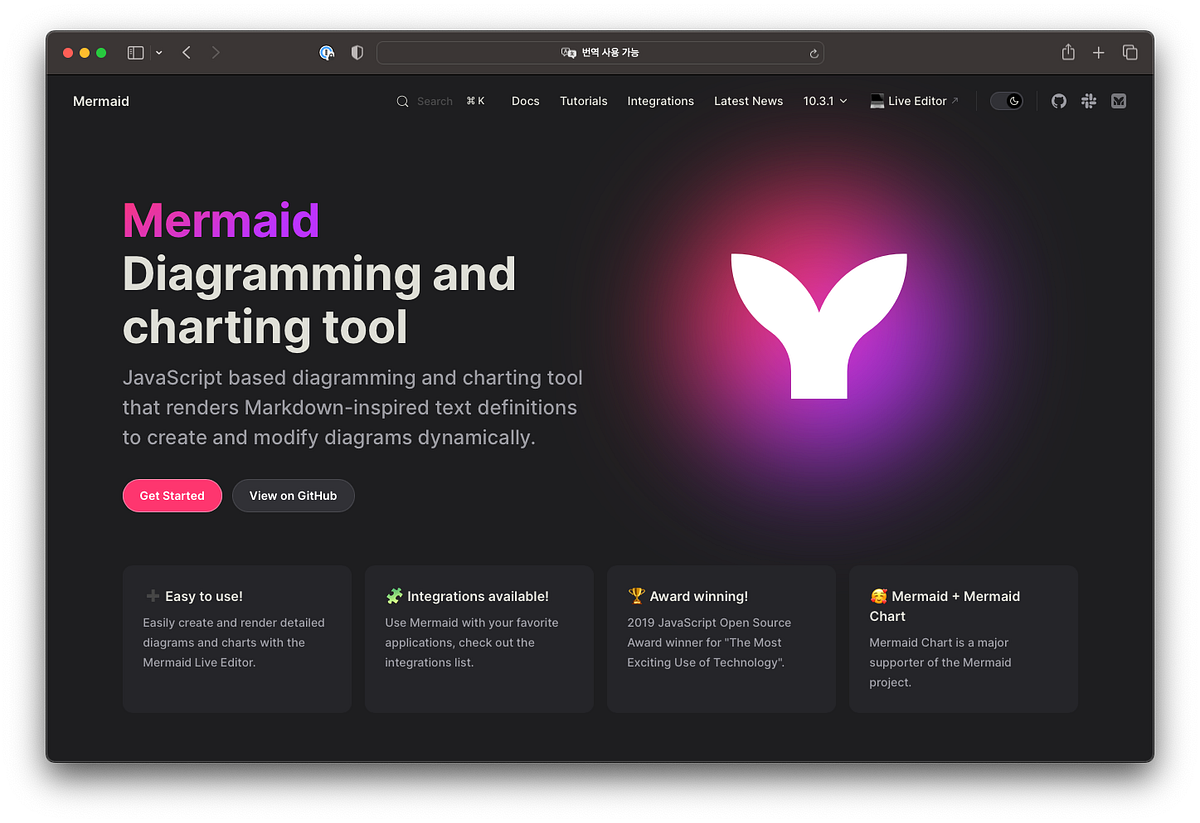The image size is (1200, 823).
Task: Click the 2019 JavaScript Open Source Award text
Action: (x=709, y=643)
